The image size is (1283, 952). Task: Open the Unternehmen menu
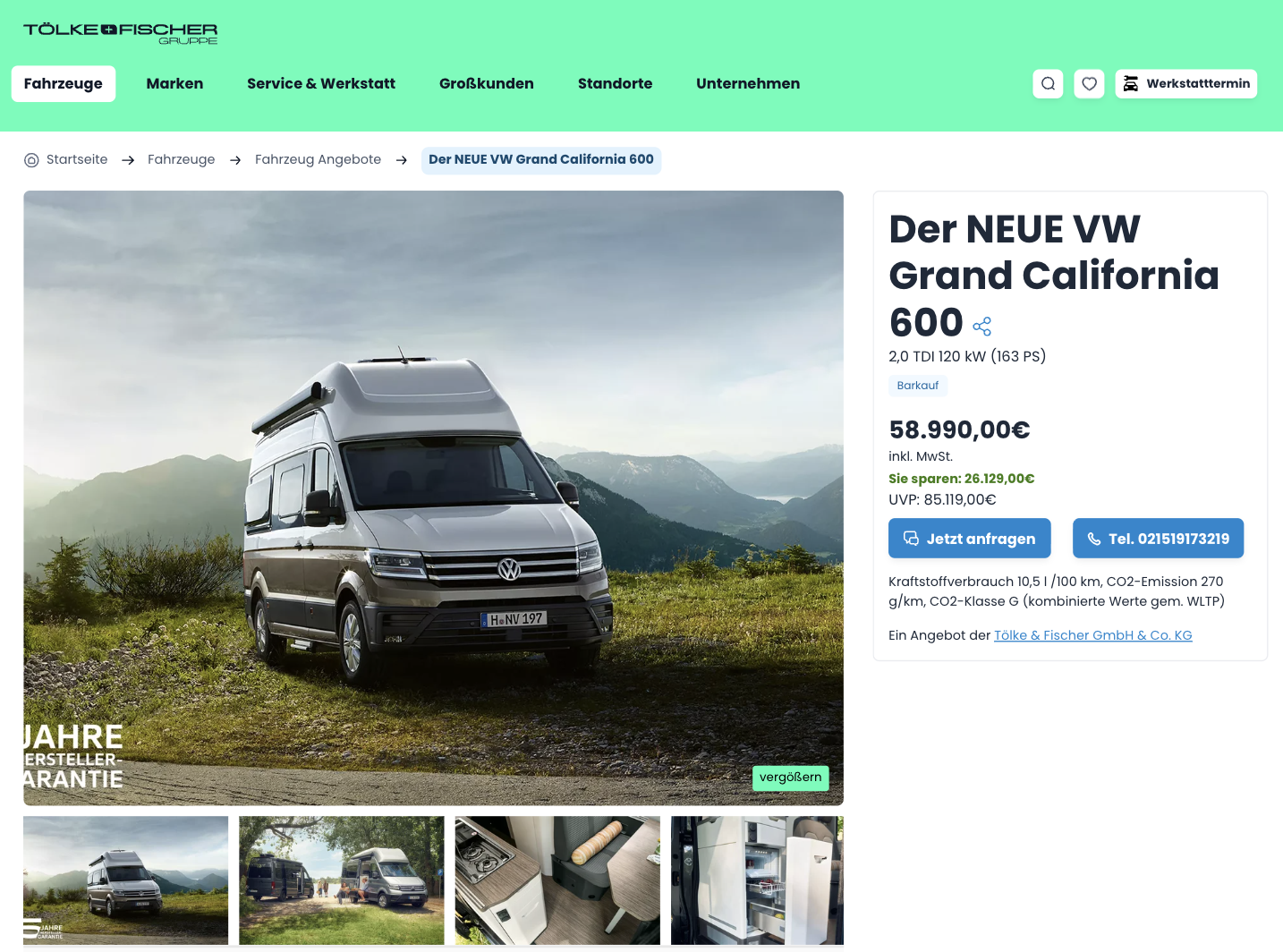(748, 84)
